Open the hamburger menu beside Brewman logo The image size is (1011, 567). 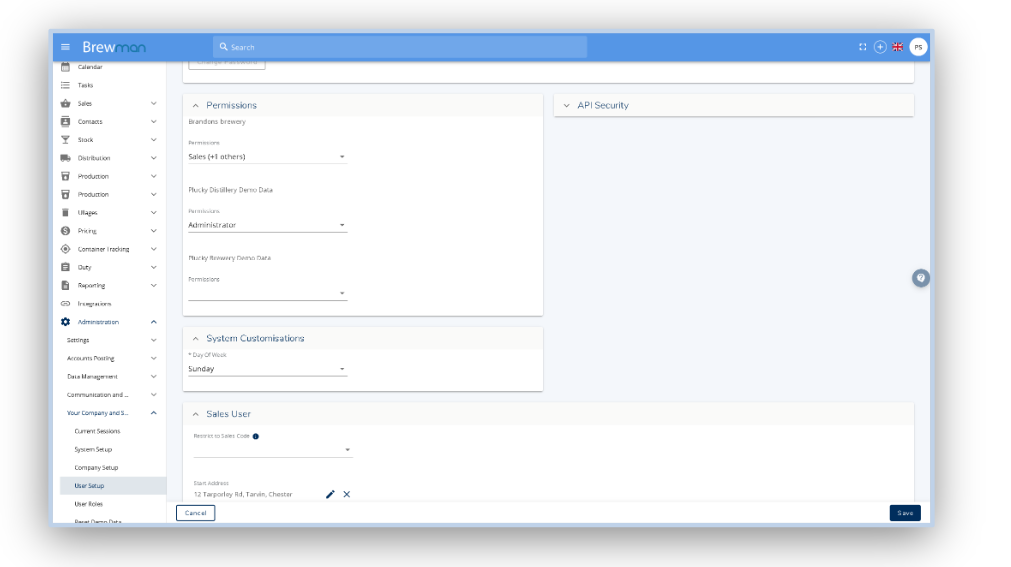click(x=66, y=47)
